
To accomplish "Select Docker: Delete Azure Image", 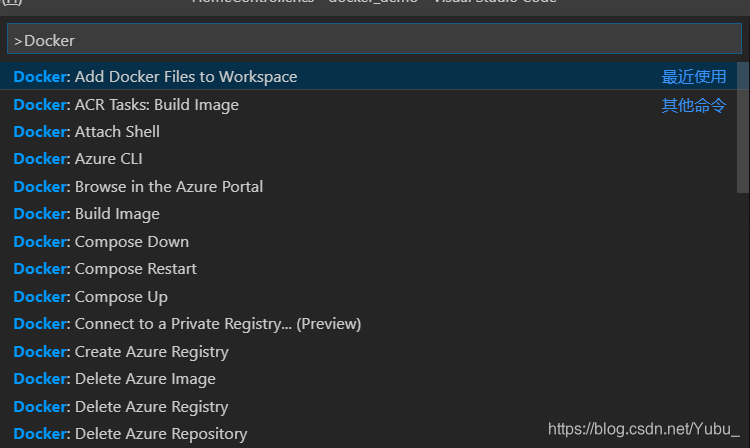I will coord(368,379).
